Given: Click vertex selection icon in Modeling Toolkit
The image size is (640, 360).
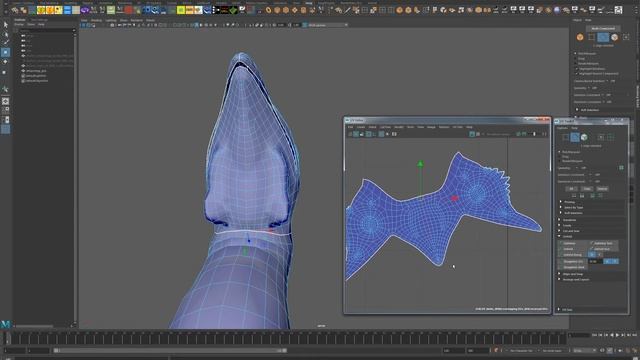Looking at the screenshot, I should pos(591,38).
